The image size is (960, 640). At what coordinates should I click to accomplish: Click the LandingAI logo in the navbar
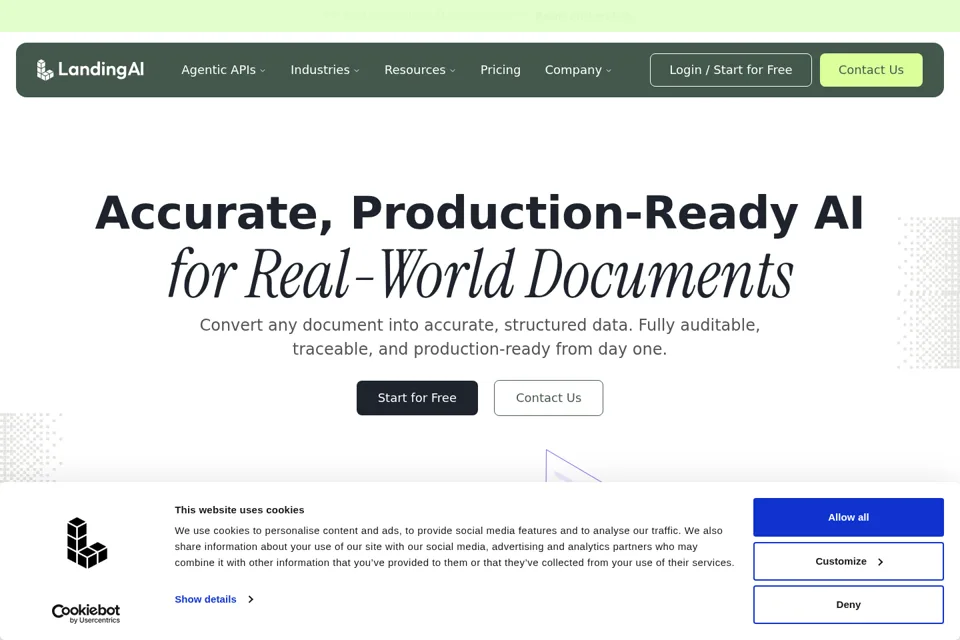pyautogui.click(x=90, y=70)
